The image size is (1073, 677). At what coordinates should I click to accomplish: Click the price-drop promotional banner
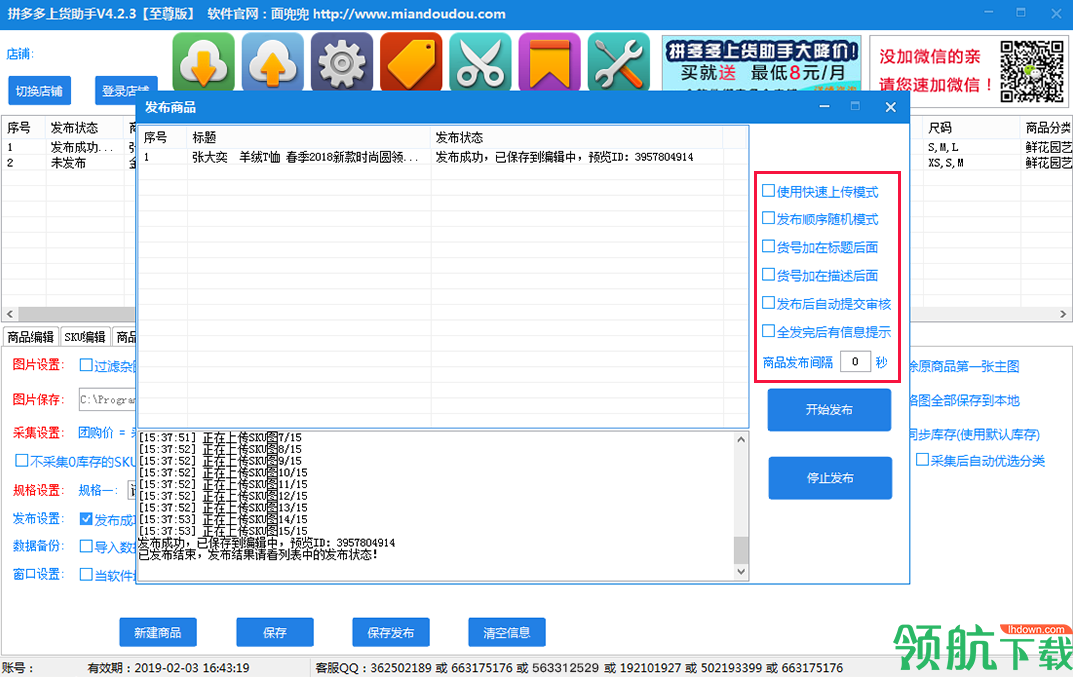click(761, 64)
